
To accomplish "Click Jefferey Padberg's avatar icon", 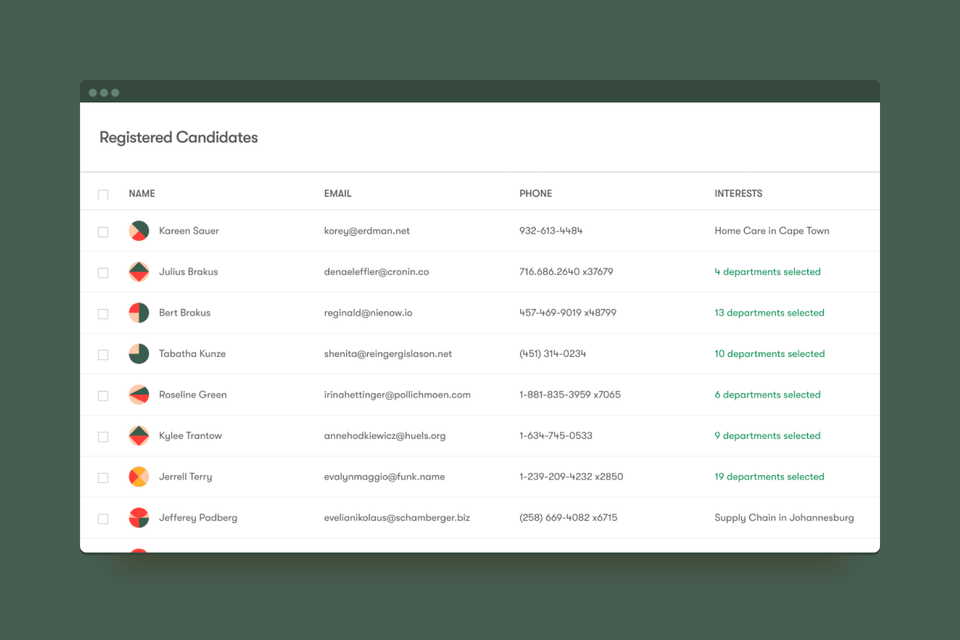I will click(139, 518).
